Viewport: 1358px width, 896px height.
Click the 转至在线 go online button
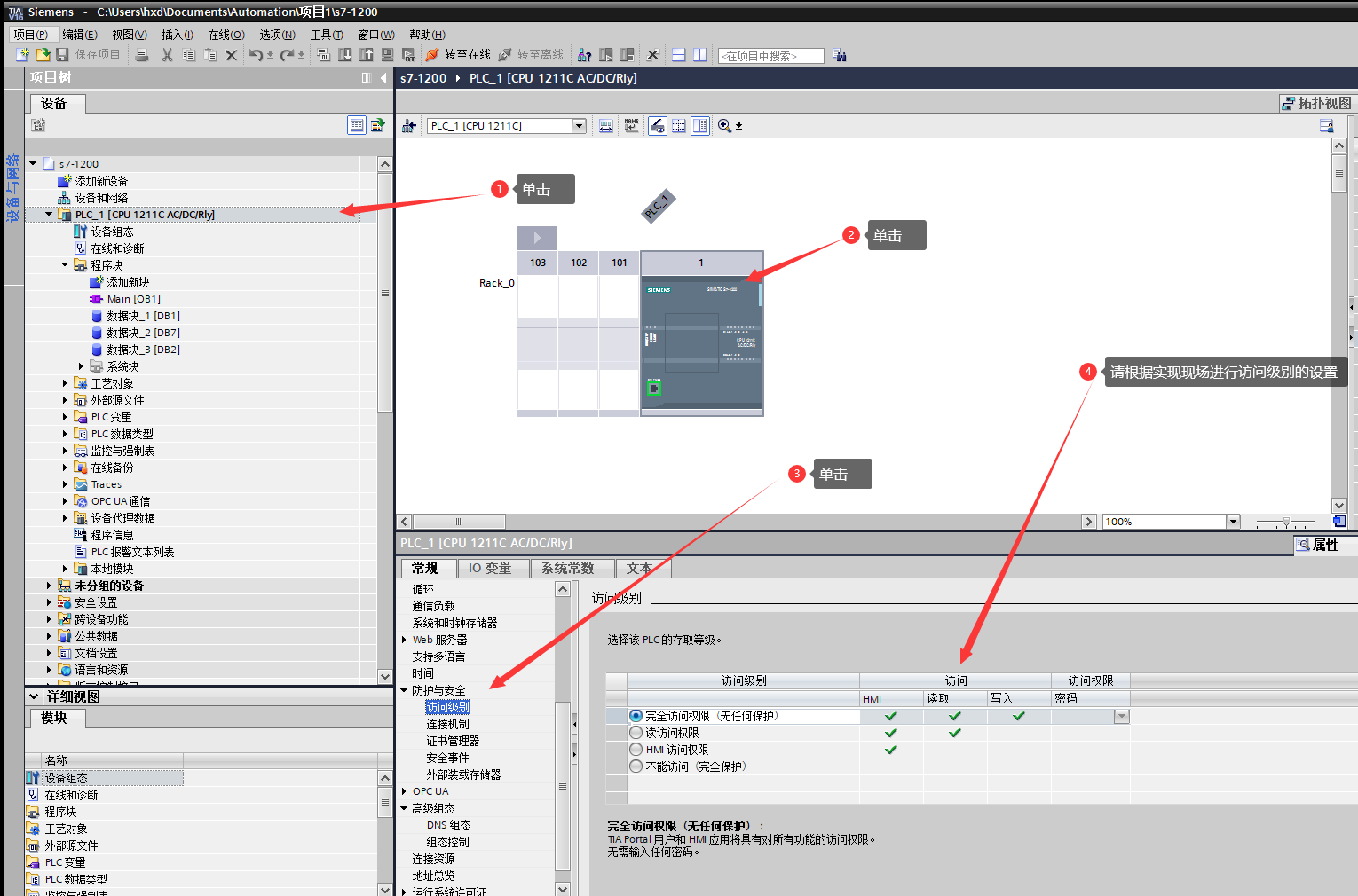458,55
